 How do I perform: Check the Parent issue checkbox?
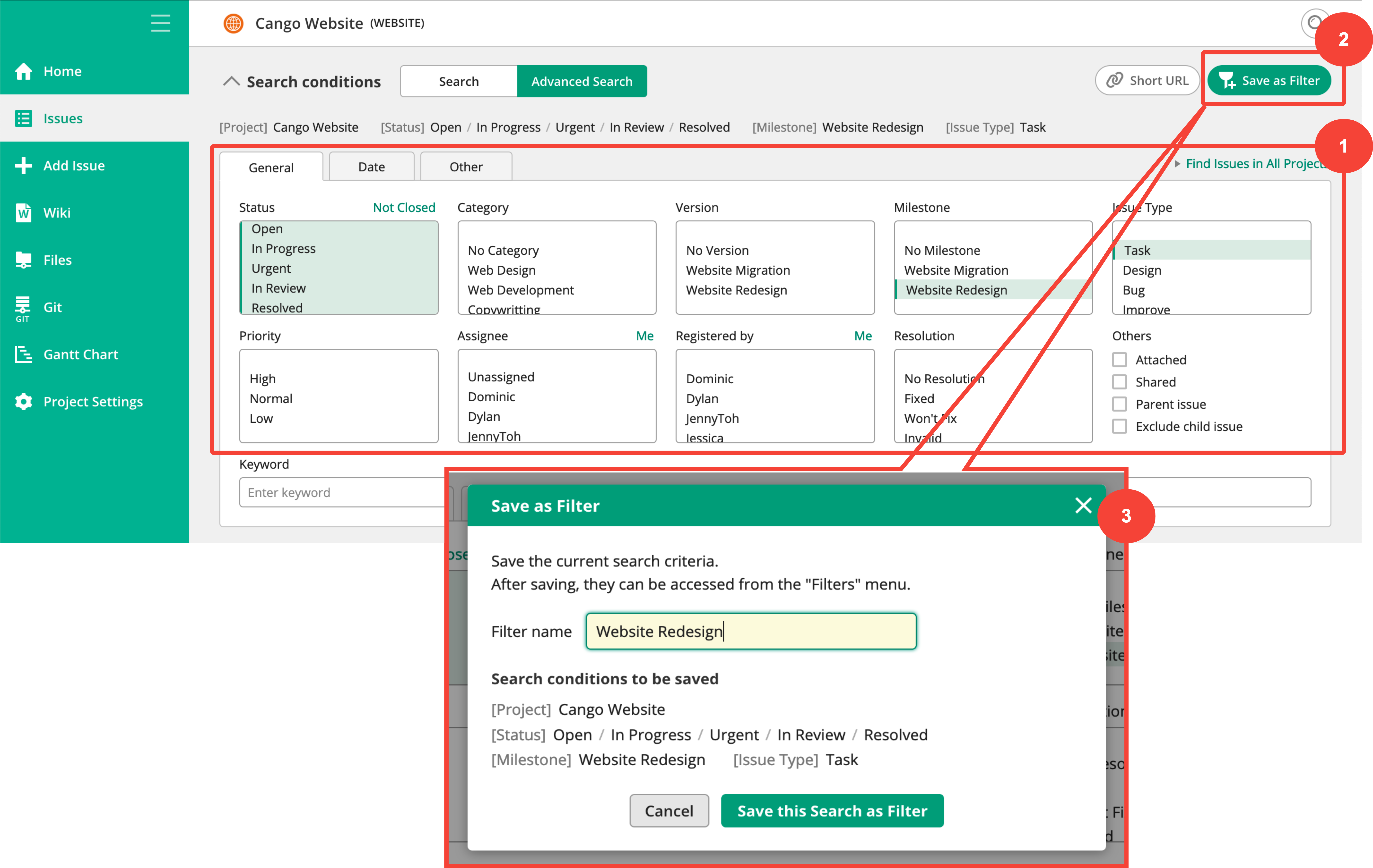coord(1119,404)
